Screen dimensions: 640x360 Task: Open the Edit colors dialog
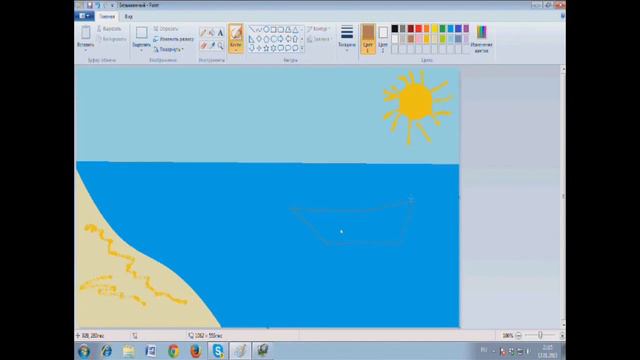(x=482, y=39)
